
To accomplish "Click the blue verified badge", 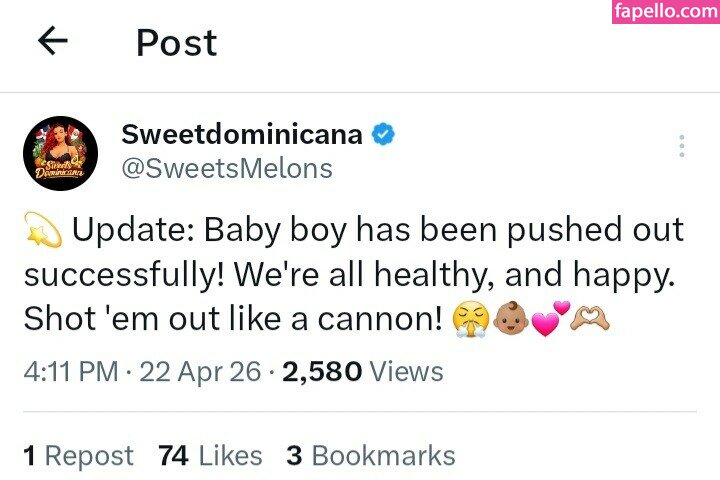I will [382, 135].
